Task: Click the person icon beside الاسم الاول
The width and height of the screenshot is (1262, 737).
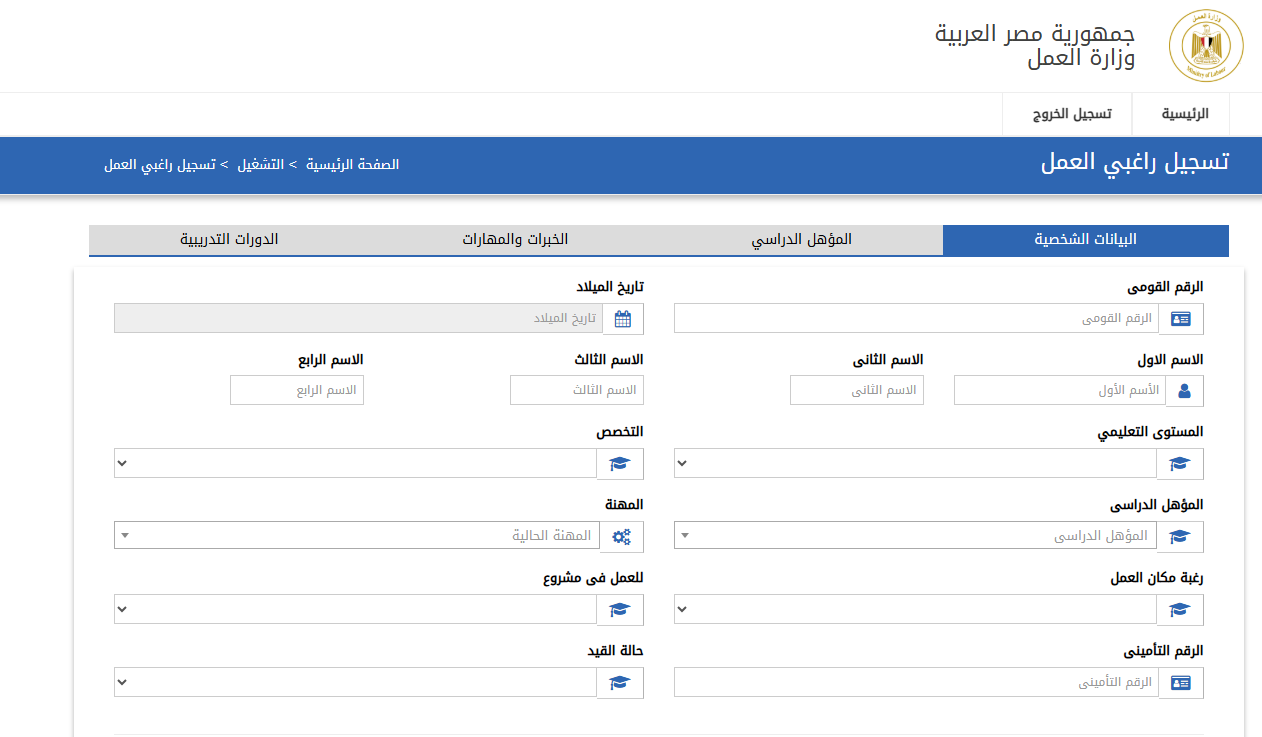Action: tap(1185, 391)
